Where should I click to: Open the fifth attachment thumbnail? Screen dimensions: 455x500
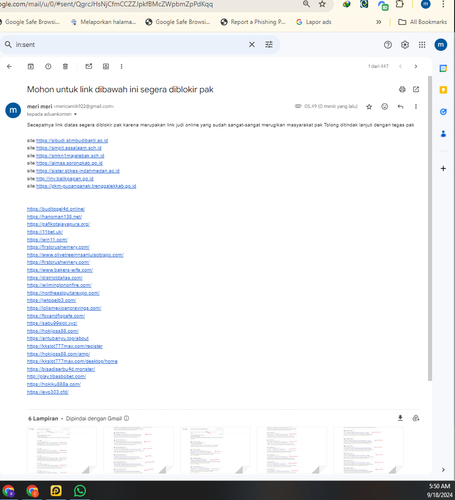(368, 450)
